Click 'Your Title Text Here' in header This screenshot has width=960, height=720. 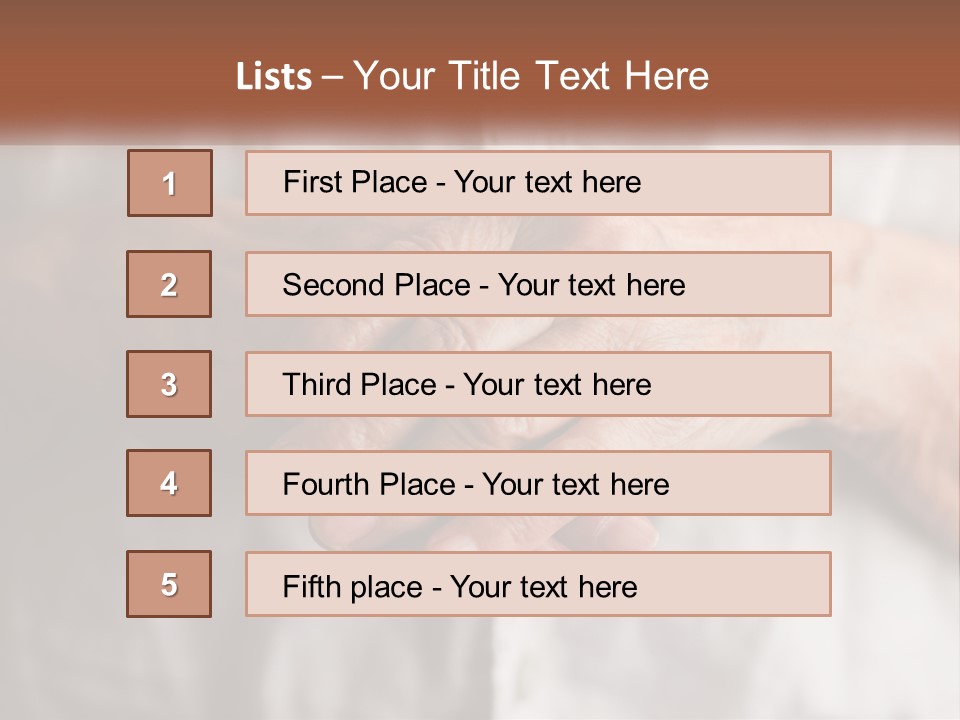pyautogui.click(x=530, y=76)
